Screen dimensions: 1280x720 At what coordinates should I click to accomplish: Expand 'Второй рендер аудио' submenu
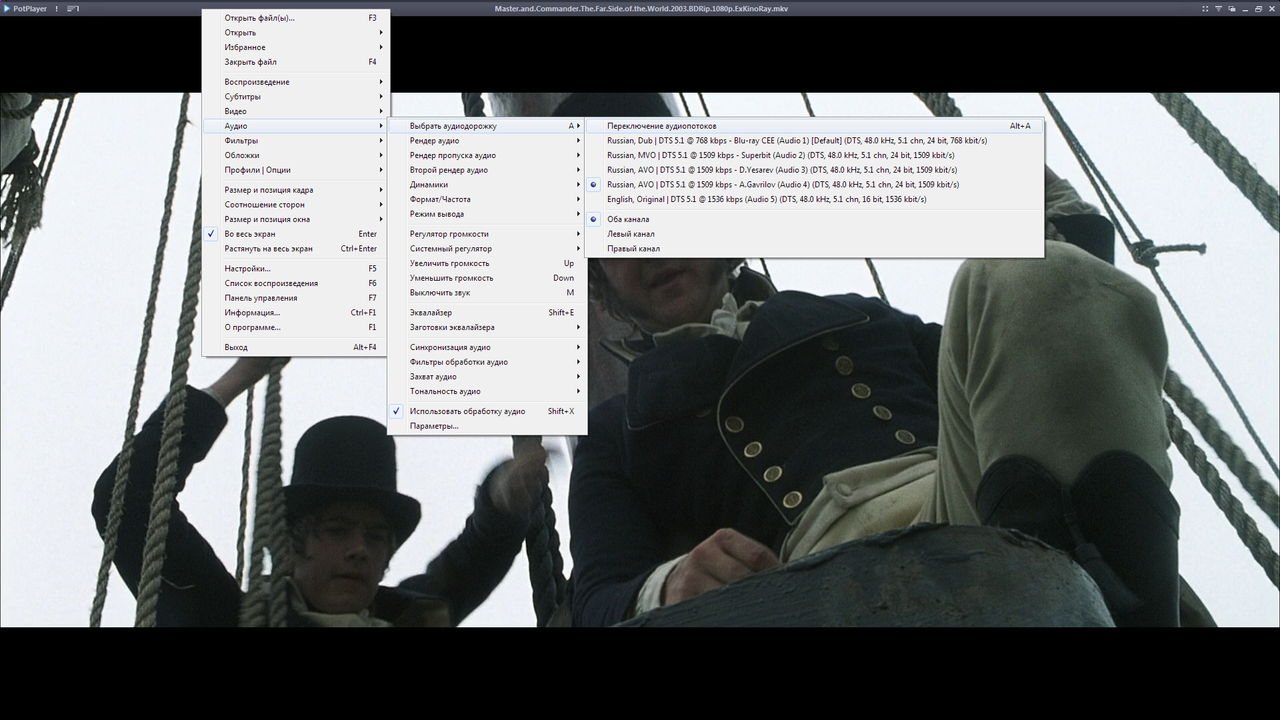[487, 170]
